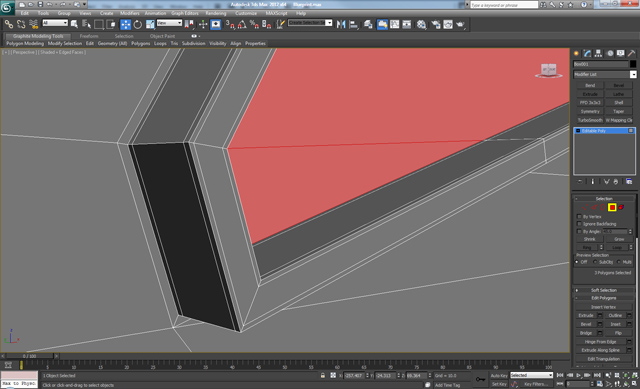Viewport: 640px width, 389px height.
Task: Click the Hinge From Edge button
Action: (600, 342)
